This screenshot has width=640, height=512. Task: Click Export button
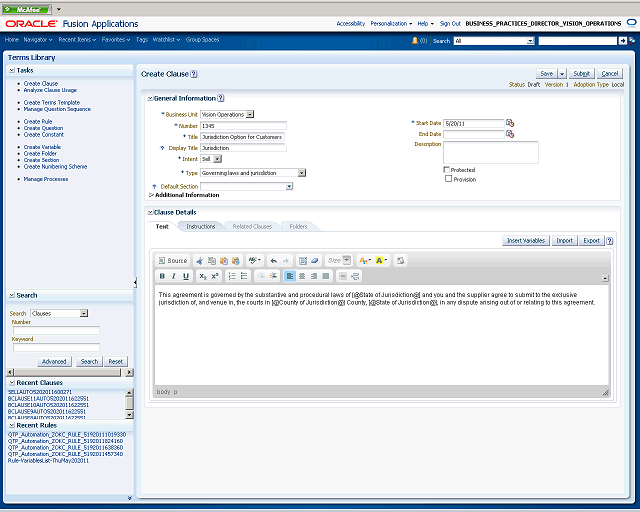(x=591, y=240)
